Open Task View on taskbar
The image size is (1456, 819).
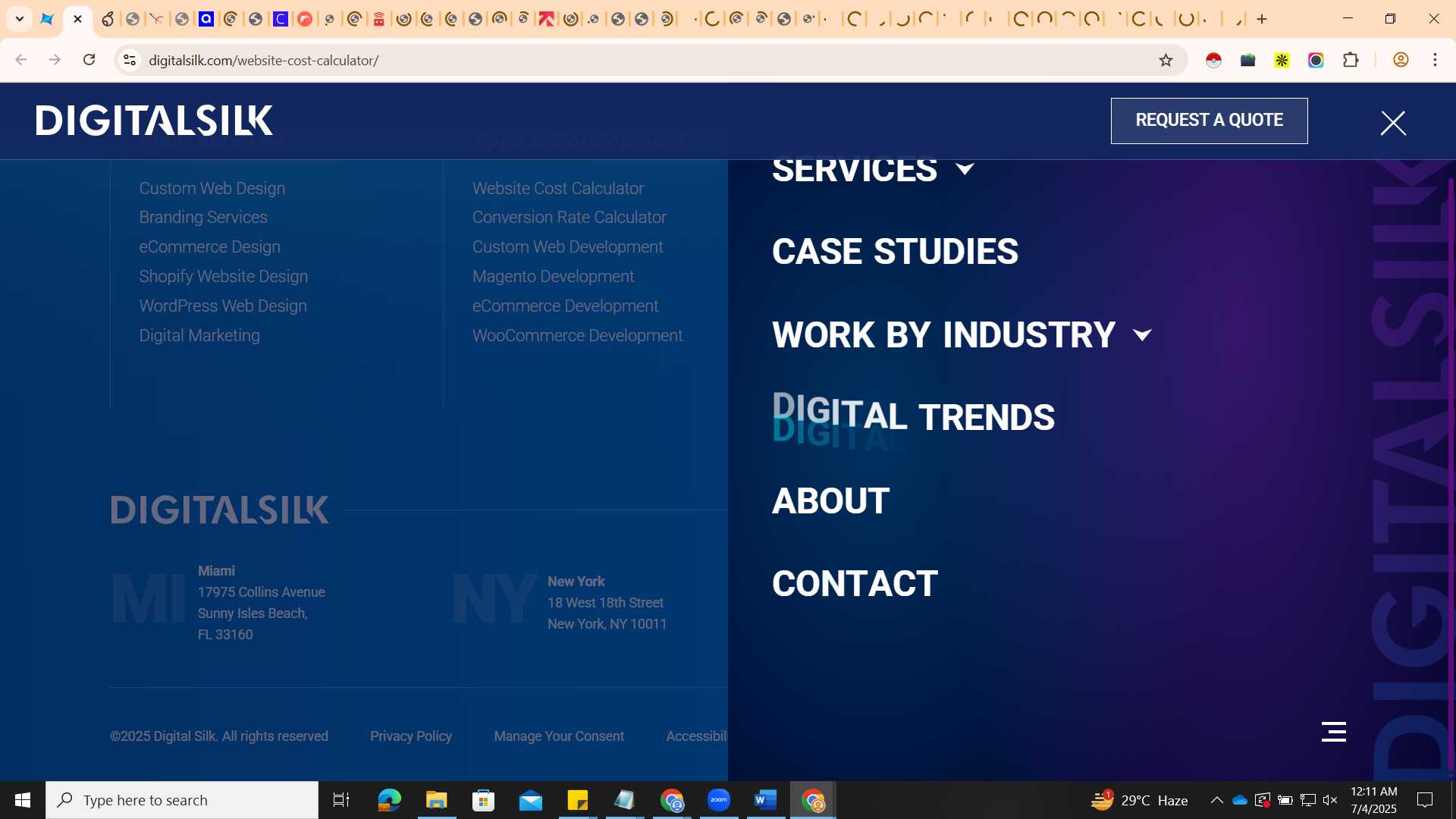(341, 800)
